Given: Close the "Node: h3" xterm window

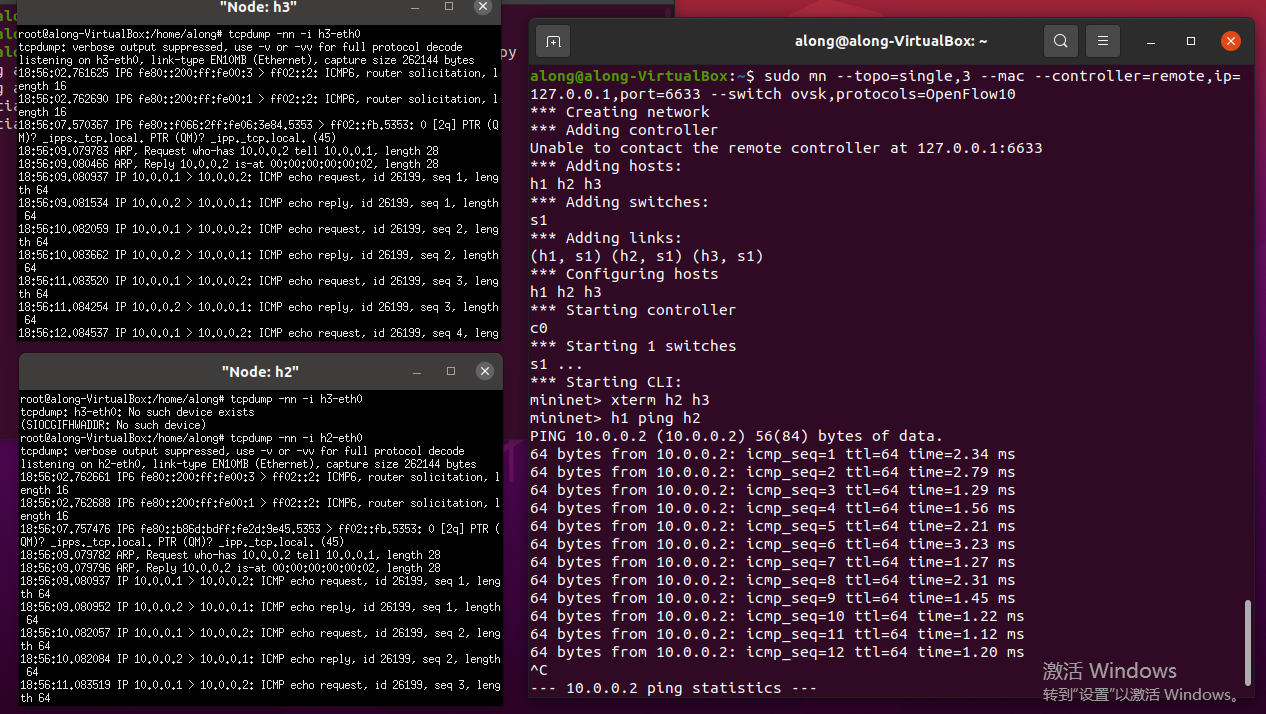Looking at the screenshot, I should pyautogui.click(x=483, y=6).
